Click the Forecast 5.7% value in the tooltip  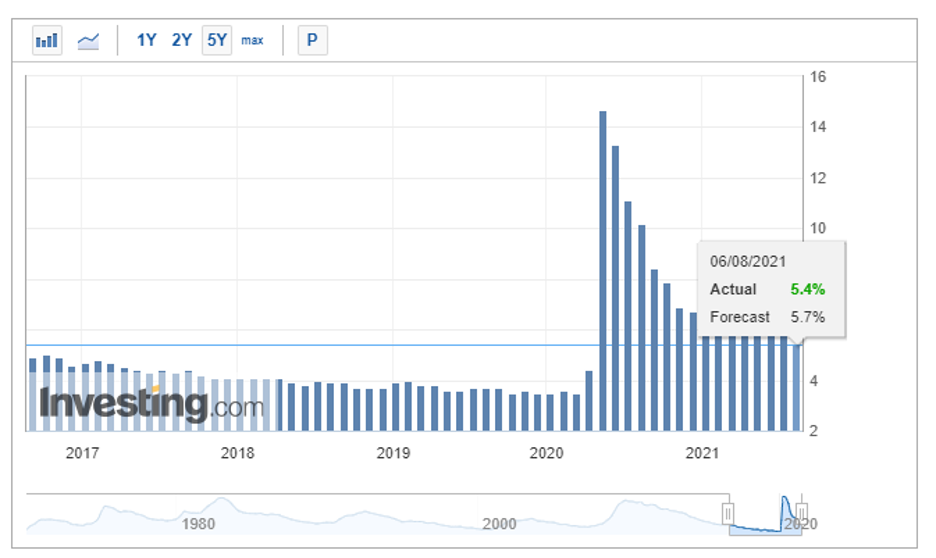[x=807, y=317]
